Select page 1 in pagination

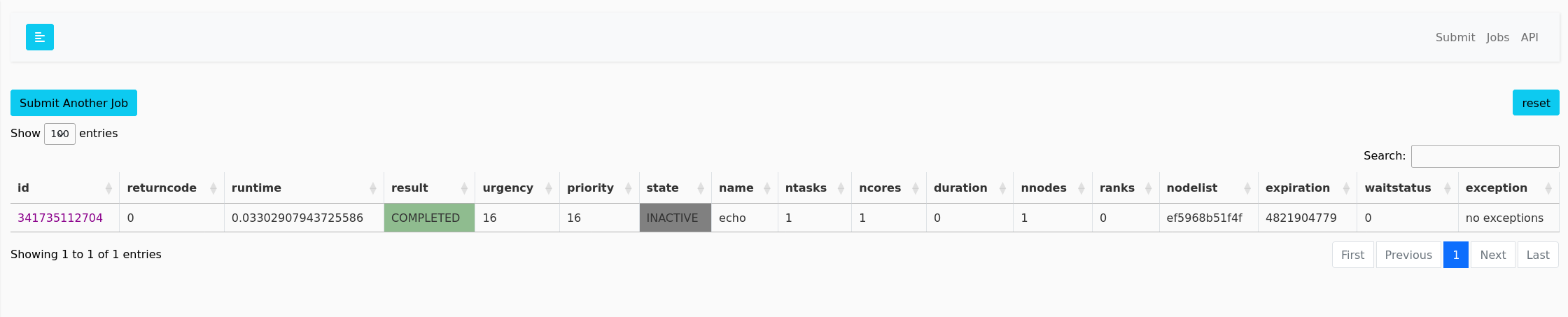[1455, 255]
